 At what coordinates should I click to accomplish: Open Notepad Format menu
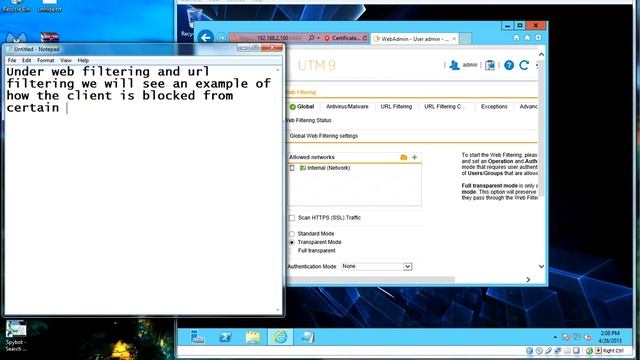[x=45, y=60]
